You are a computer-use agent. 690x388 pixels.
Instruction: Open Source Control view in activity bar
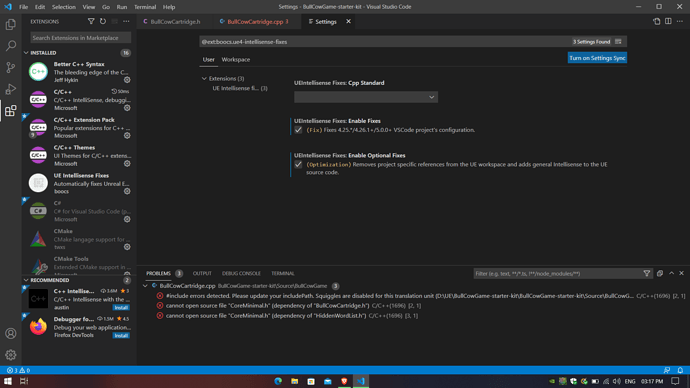pyautogui.click(x=11, y=67)
